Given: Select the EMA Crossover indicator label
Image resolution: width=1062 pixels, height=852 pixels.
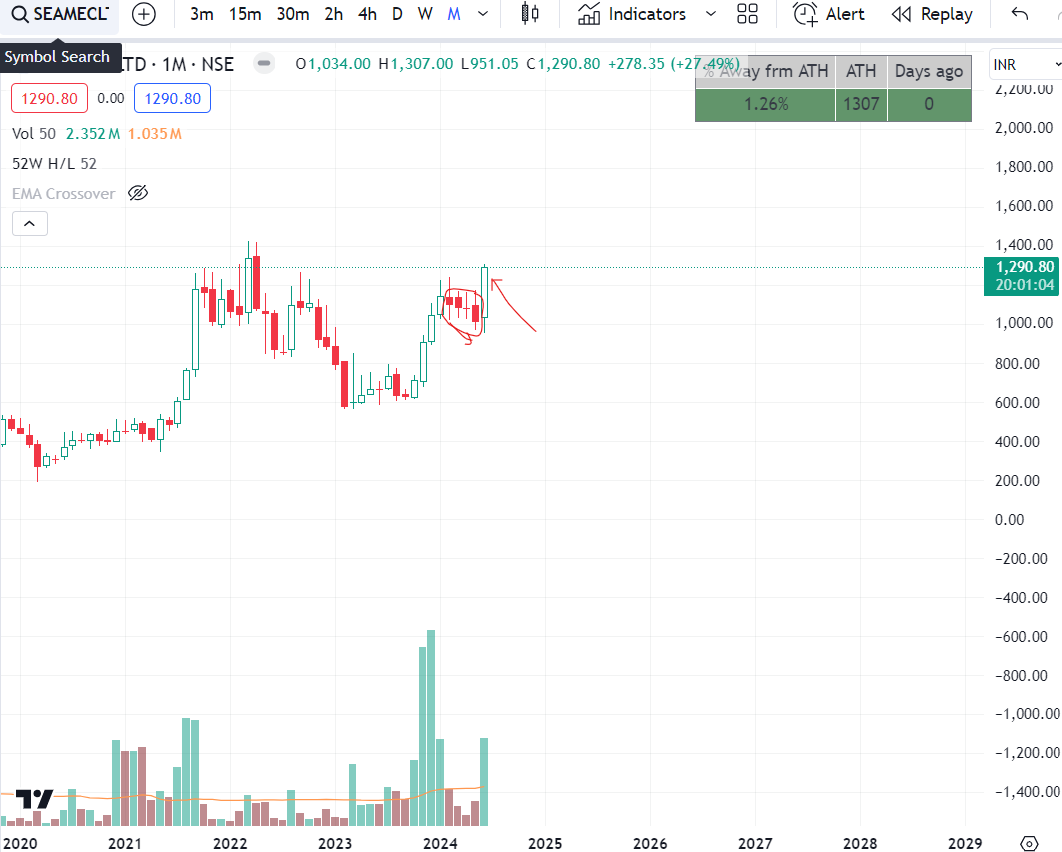Looking at the screenshot, I should (x=64, y=194).
